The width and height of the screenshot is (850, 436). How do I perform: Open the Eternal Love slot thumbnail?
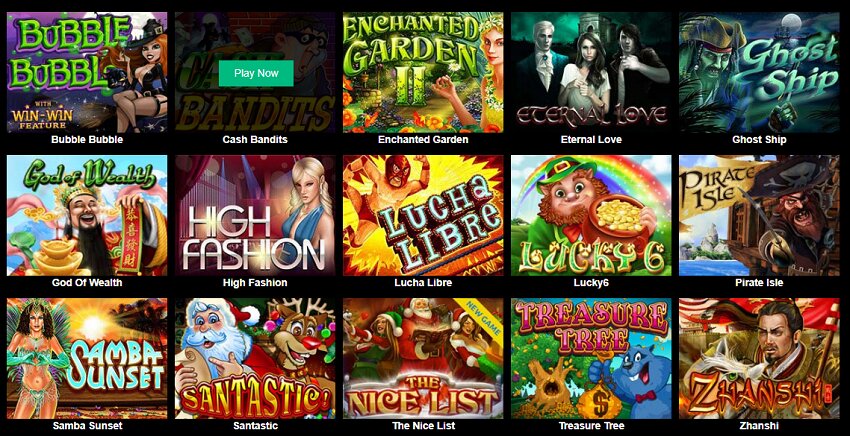tap(591, 72)
